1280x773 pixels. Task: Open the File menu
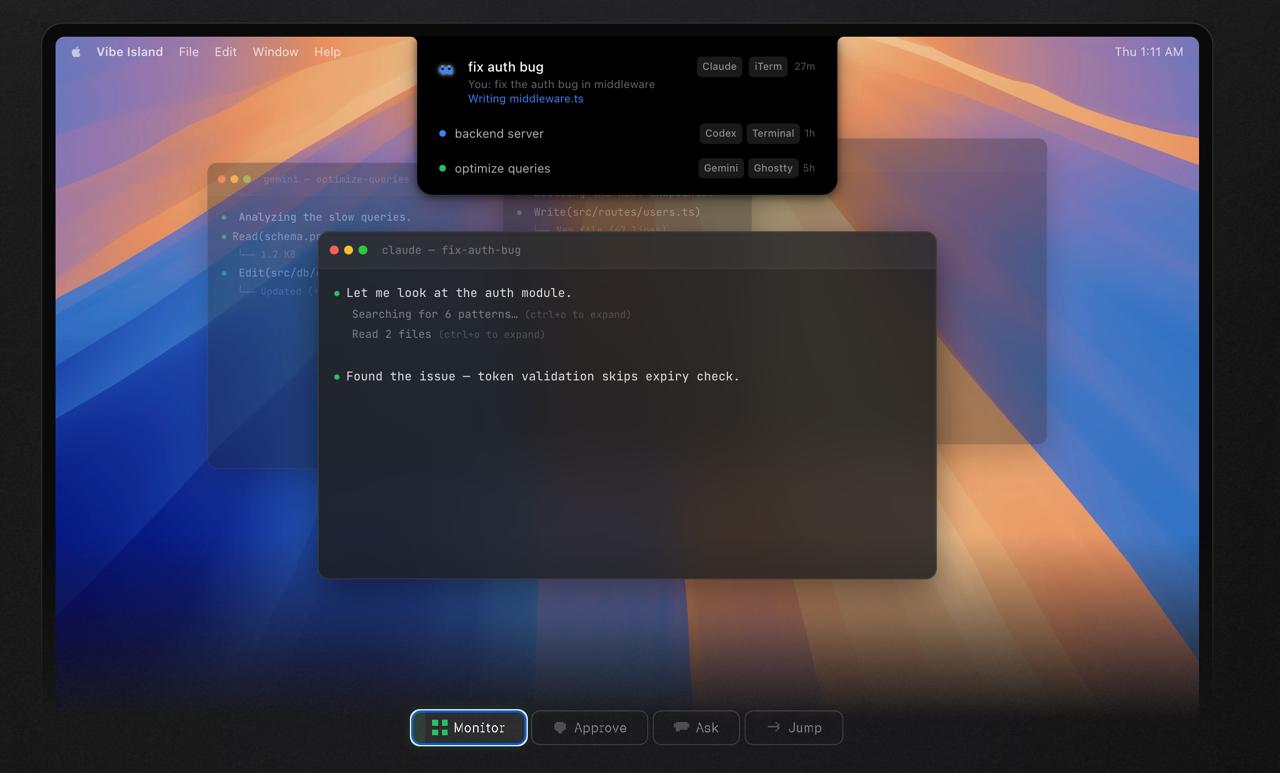coord(188,52)
